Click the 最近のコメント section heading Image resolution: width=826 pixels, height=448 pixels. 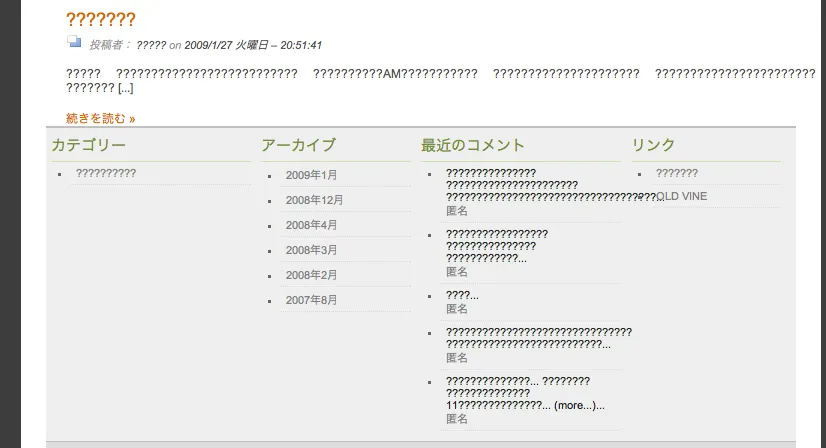[473, 145]
